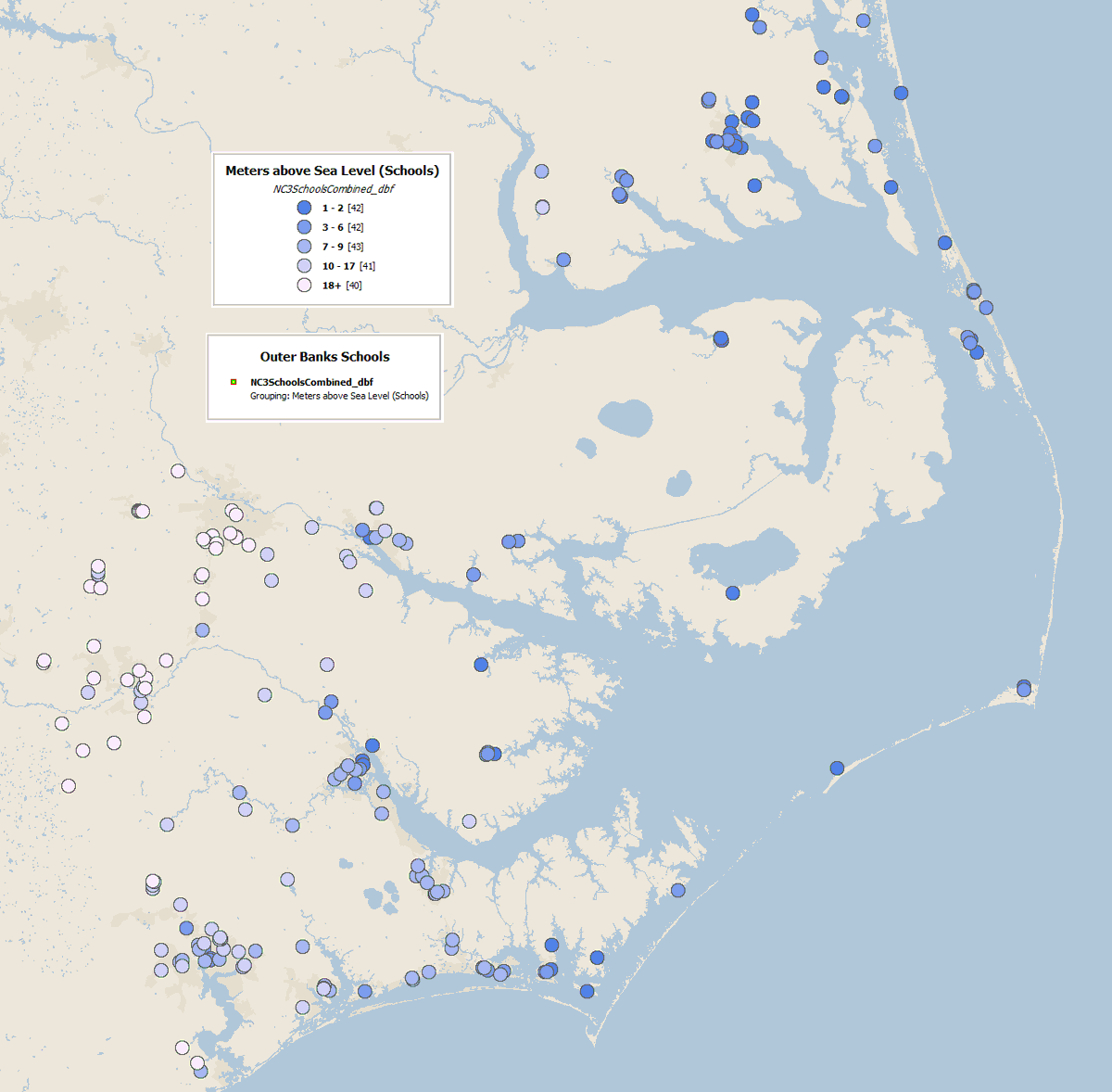The height and width of the screenshot is (1092, 1112).
Task: Select the 3 - 6 meters legend symbol
Action: pyautogui.click(x=304, y=227)
